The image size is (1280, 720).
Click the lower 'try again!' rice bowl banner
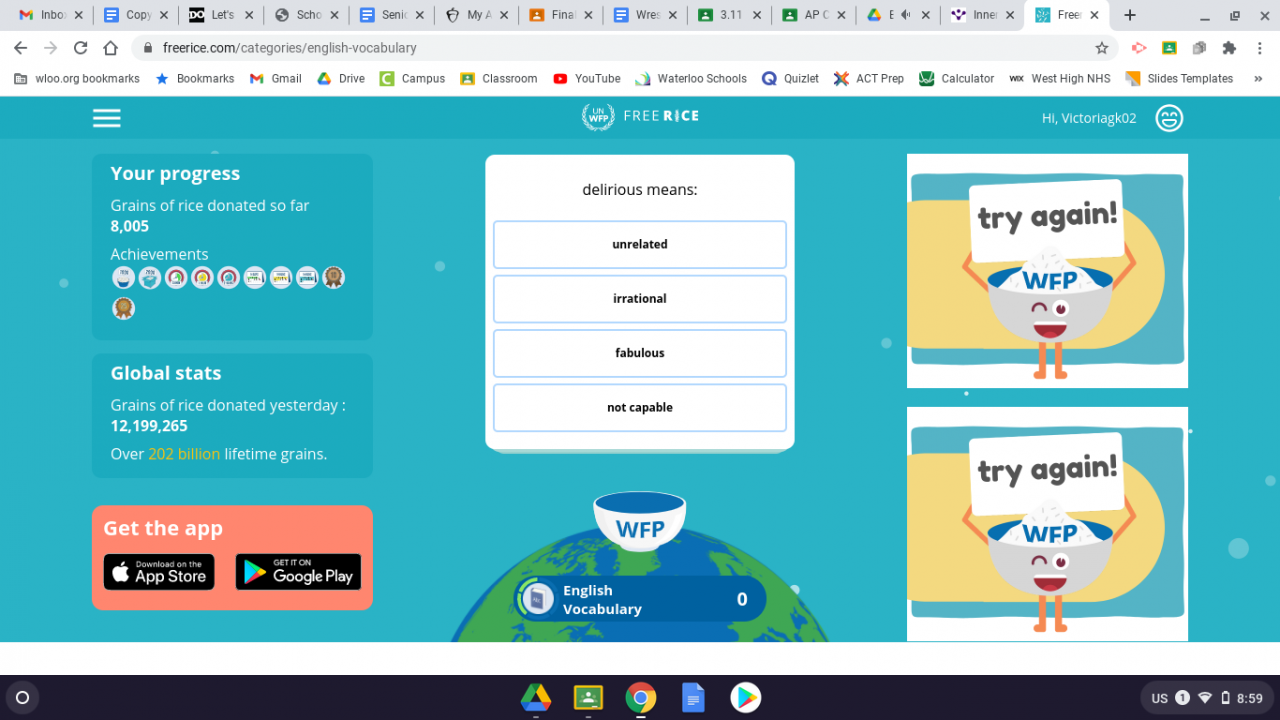click(1047, 524)
